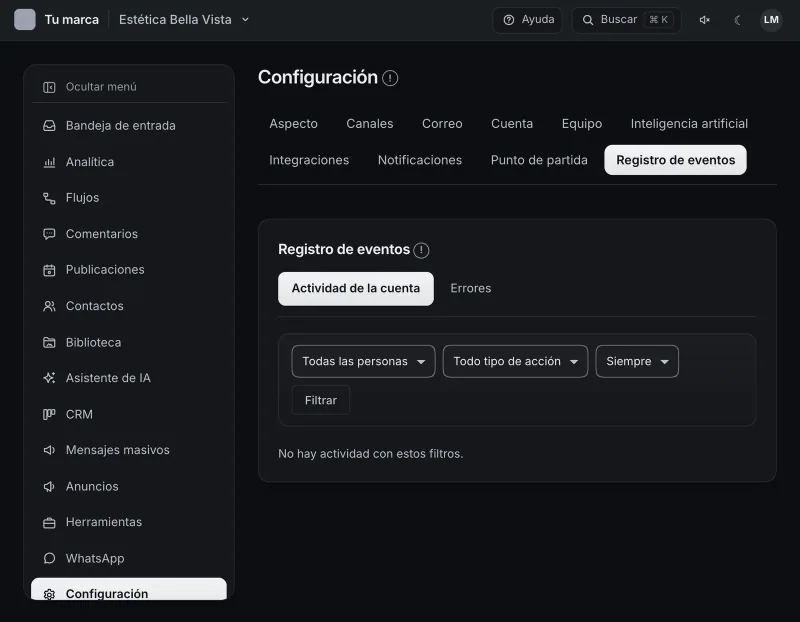
Task: Click the Herramientas briefcase icon
Action: click(49, 523)
